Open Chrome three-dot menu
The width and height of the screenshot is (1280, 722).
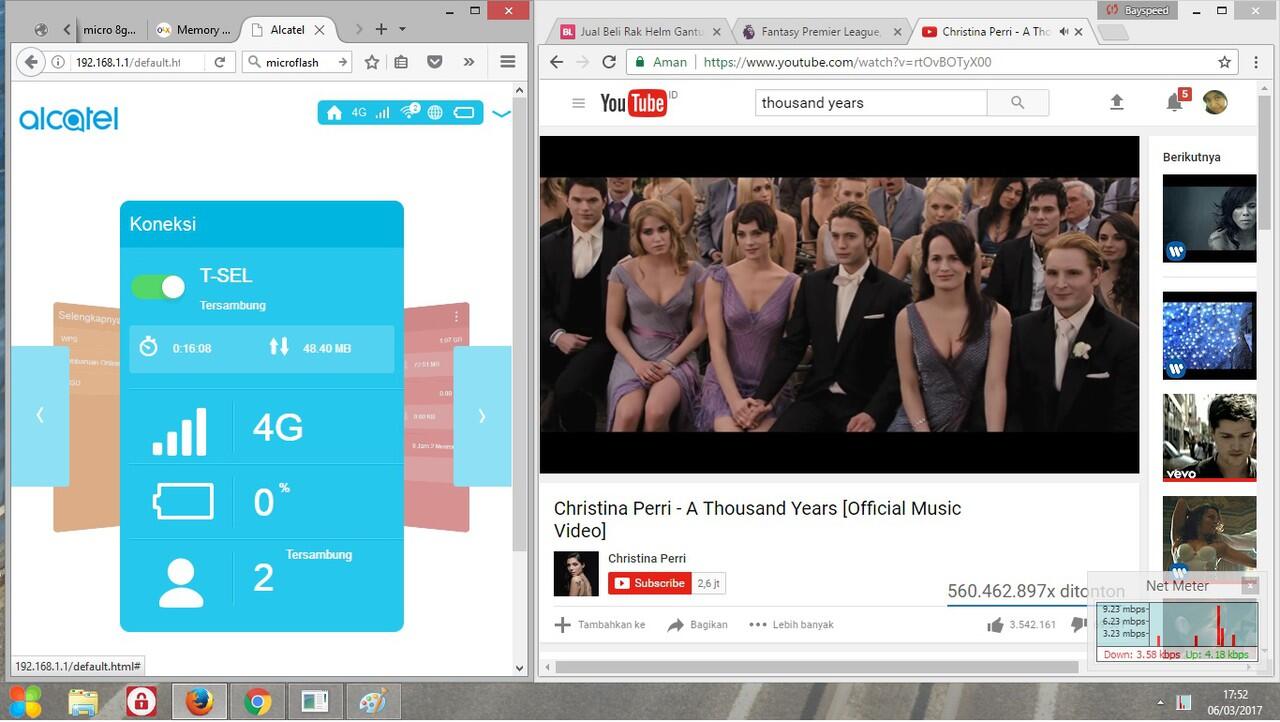[x=1256, y=62]
